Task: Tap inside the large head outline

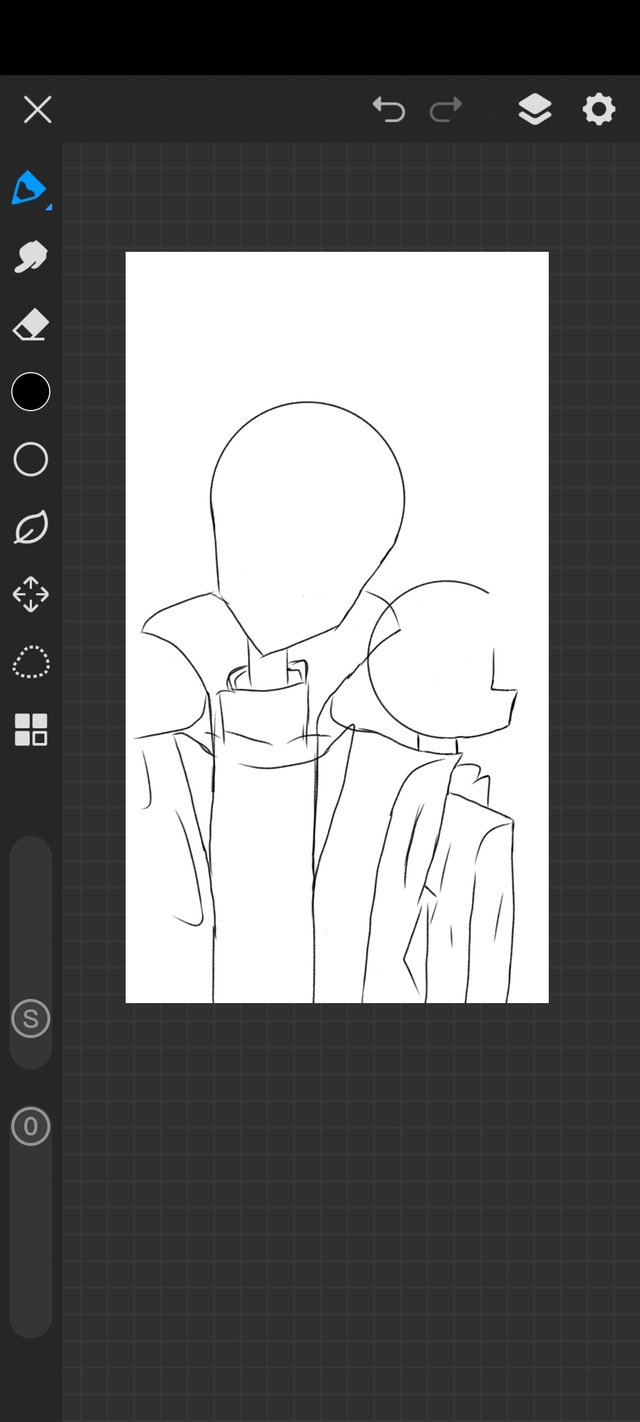Action: pos(305,500)
